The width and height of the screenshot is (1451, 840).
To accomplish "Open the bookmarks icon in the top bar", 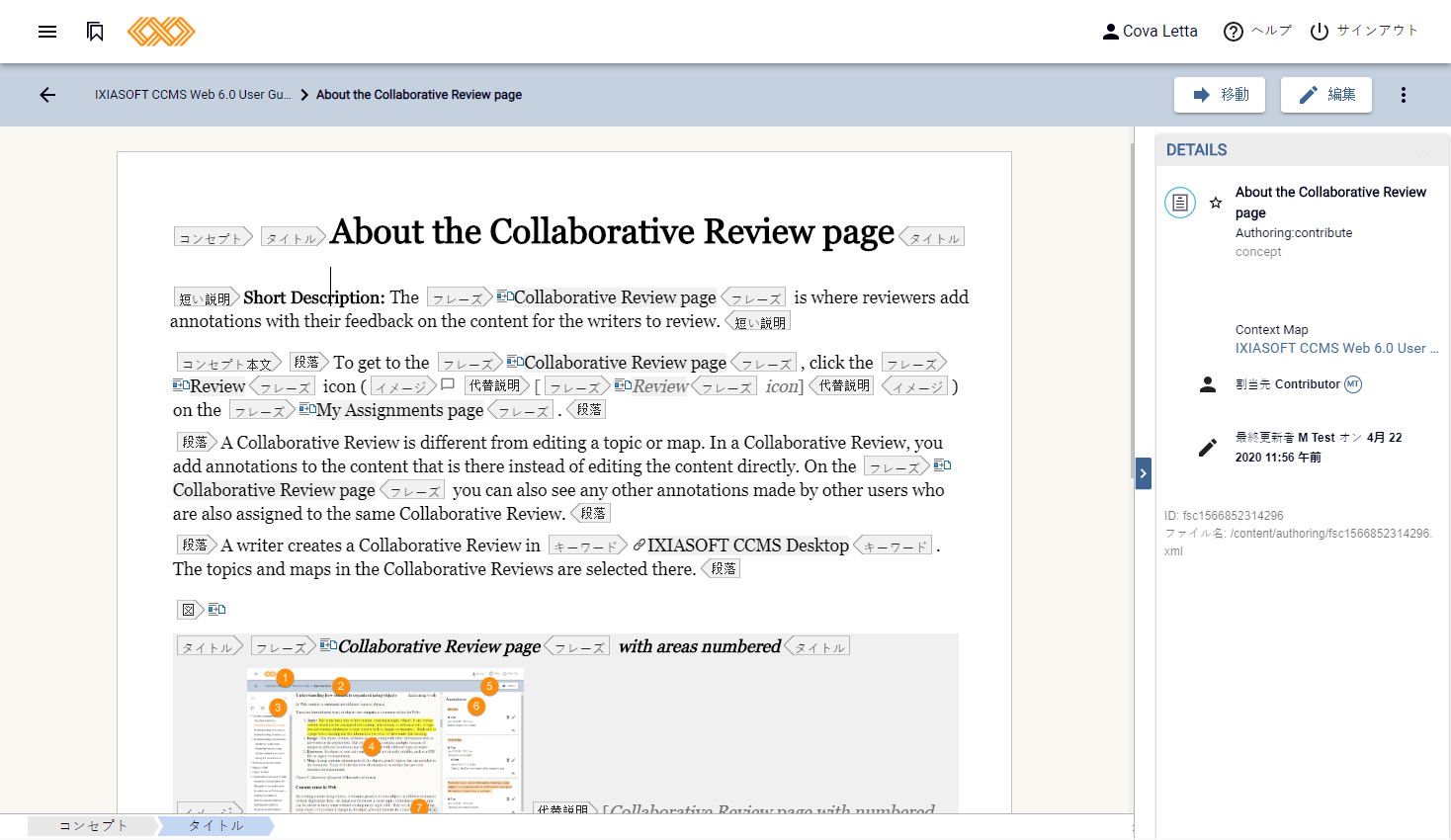I will 95,32.
